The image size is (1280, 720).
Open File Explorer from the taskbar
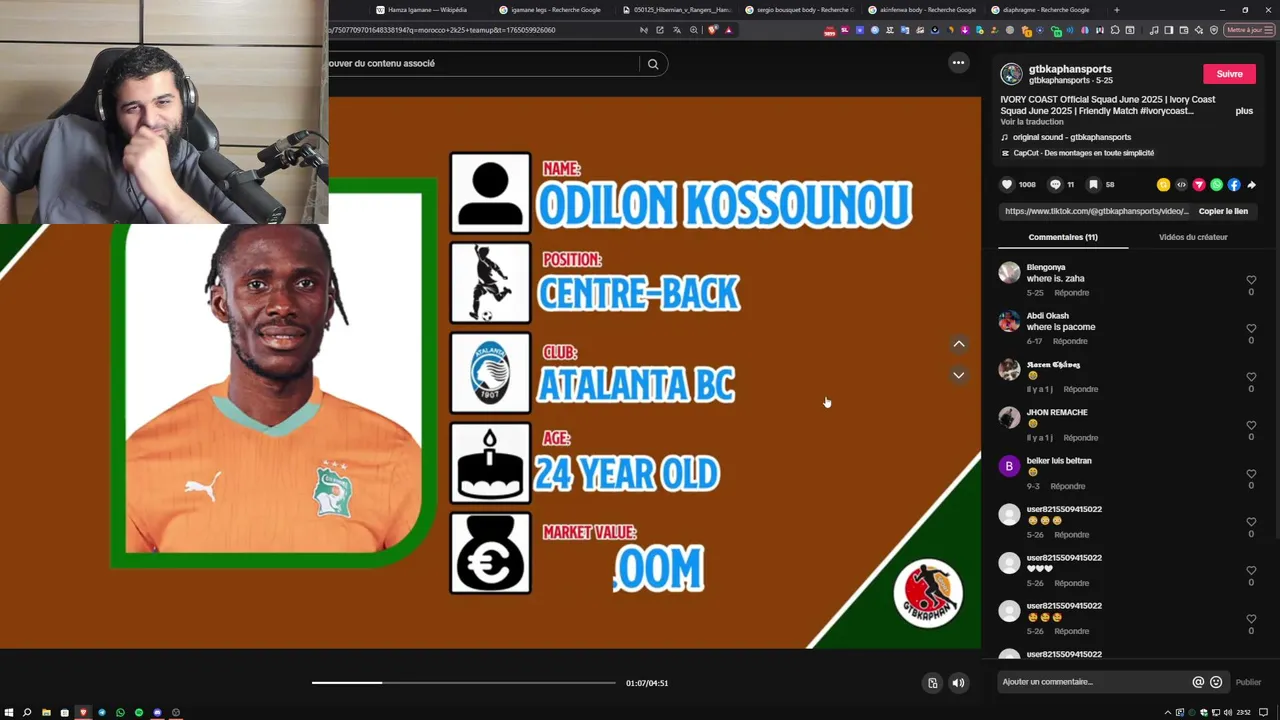46,712
